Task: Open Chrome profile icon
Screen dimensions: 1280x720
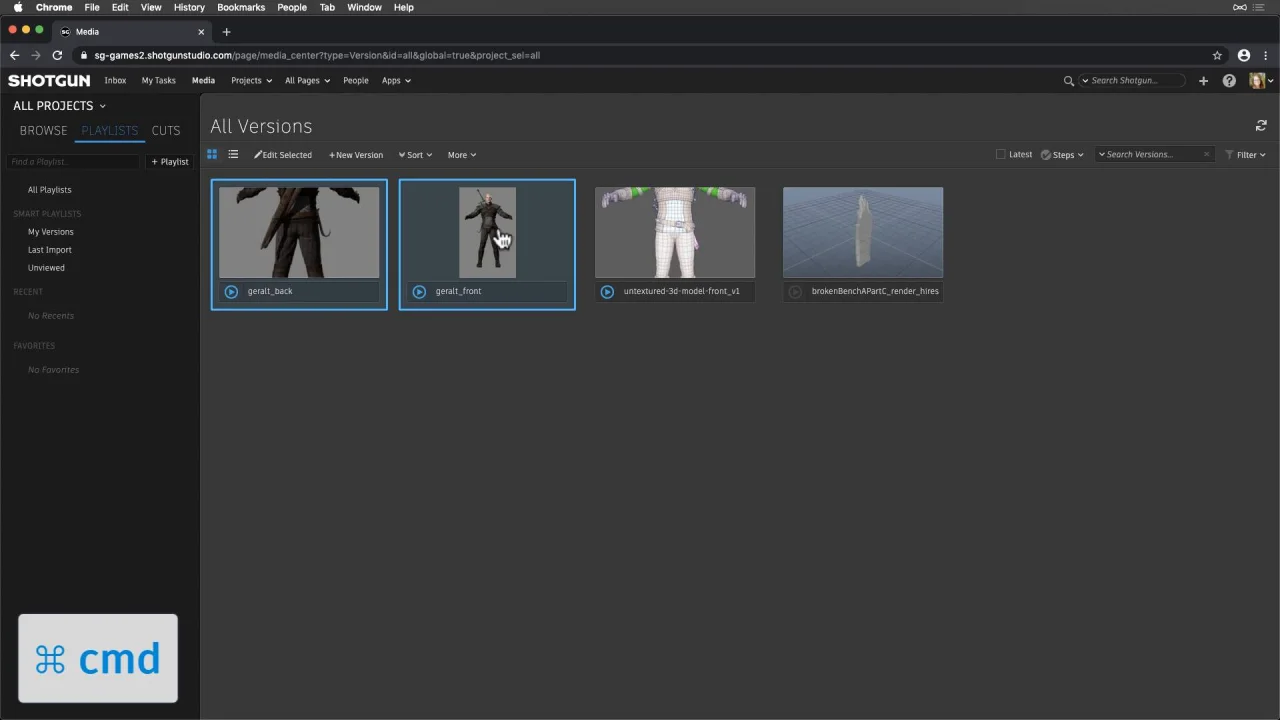Action: coord(1244,55)
